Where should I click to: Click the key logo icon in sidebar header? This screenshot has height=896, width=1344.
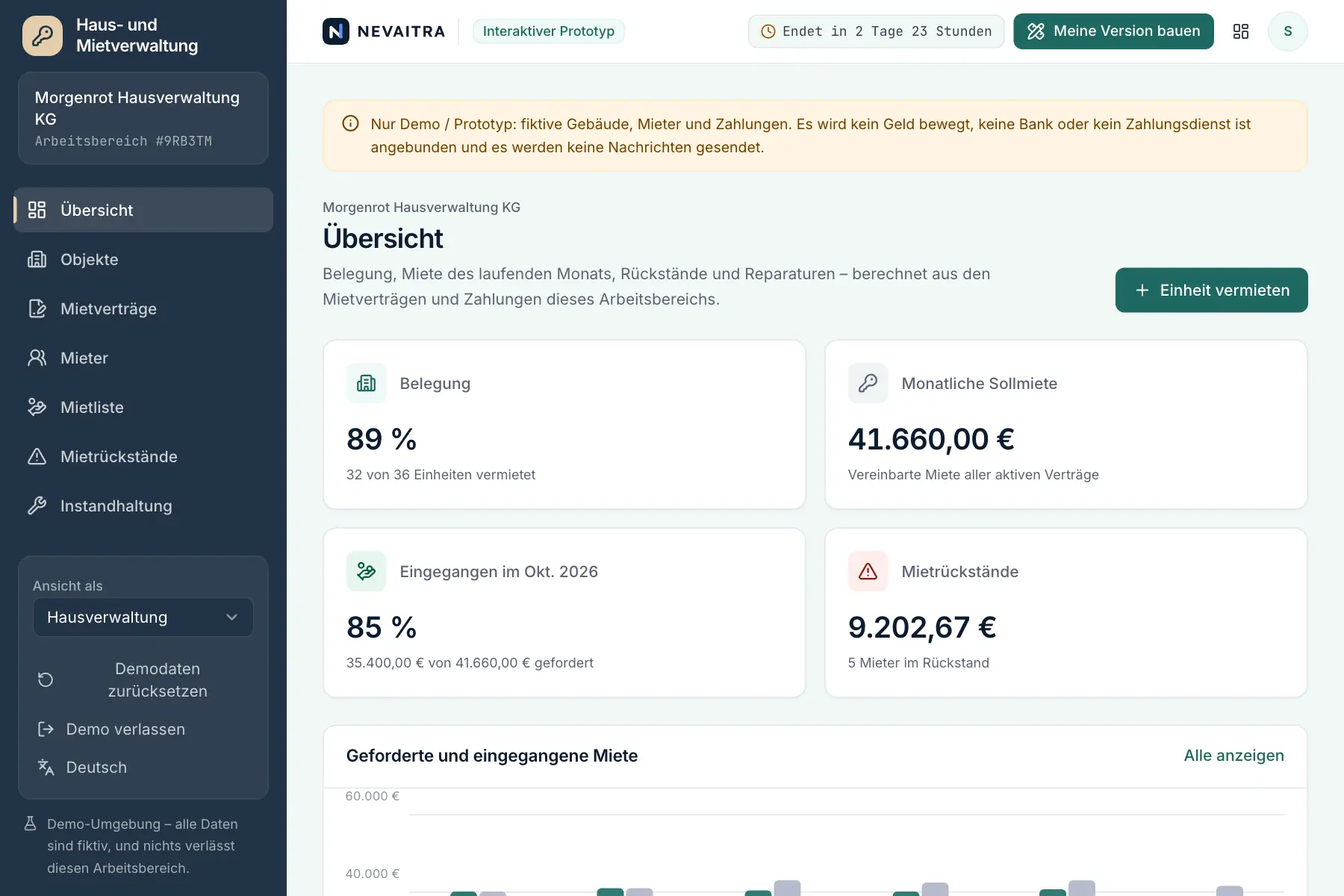point(43,35)
